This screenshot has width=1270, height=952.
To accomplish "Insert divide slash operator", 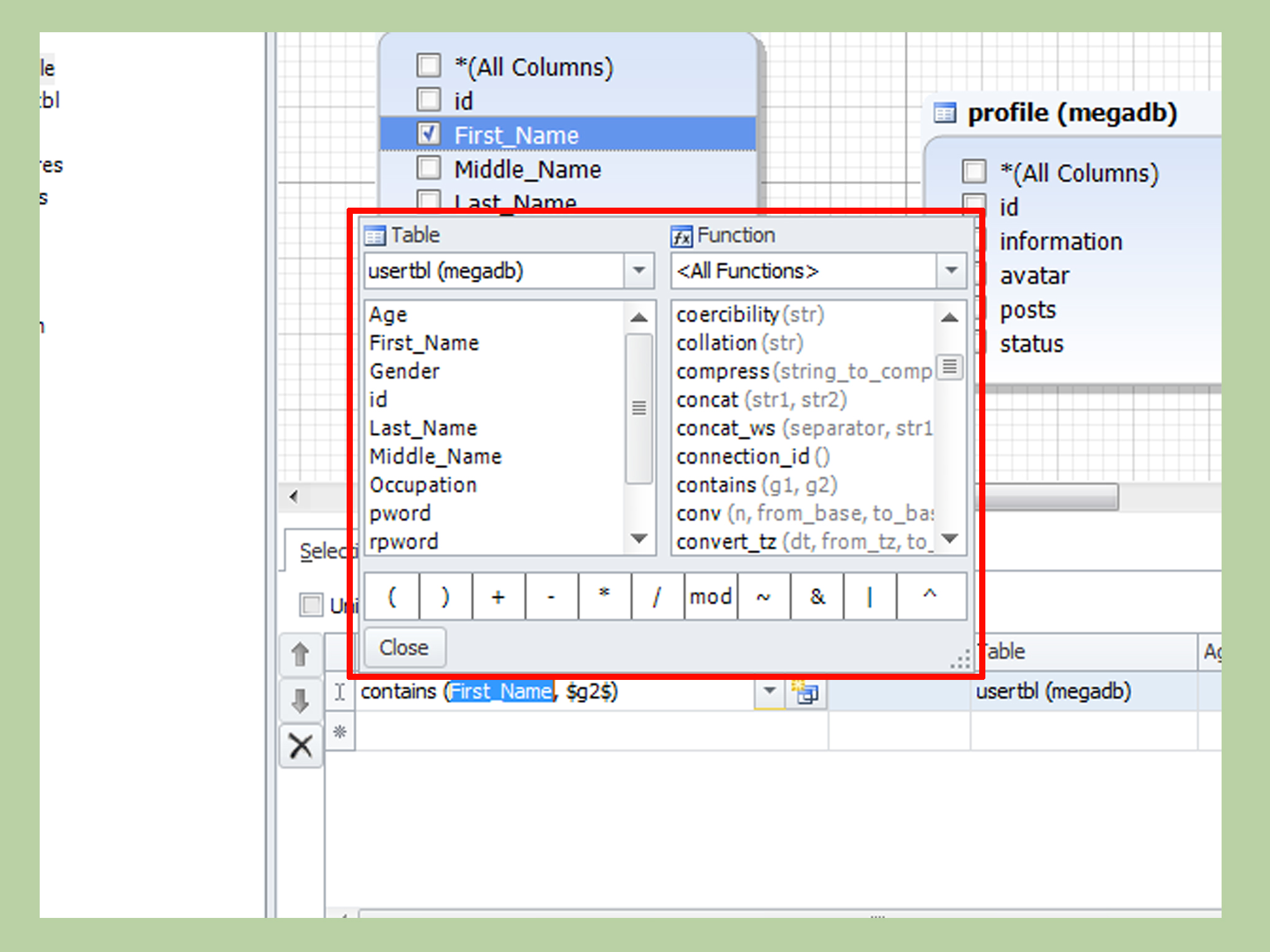I will (657, 597).
